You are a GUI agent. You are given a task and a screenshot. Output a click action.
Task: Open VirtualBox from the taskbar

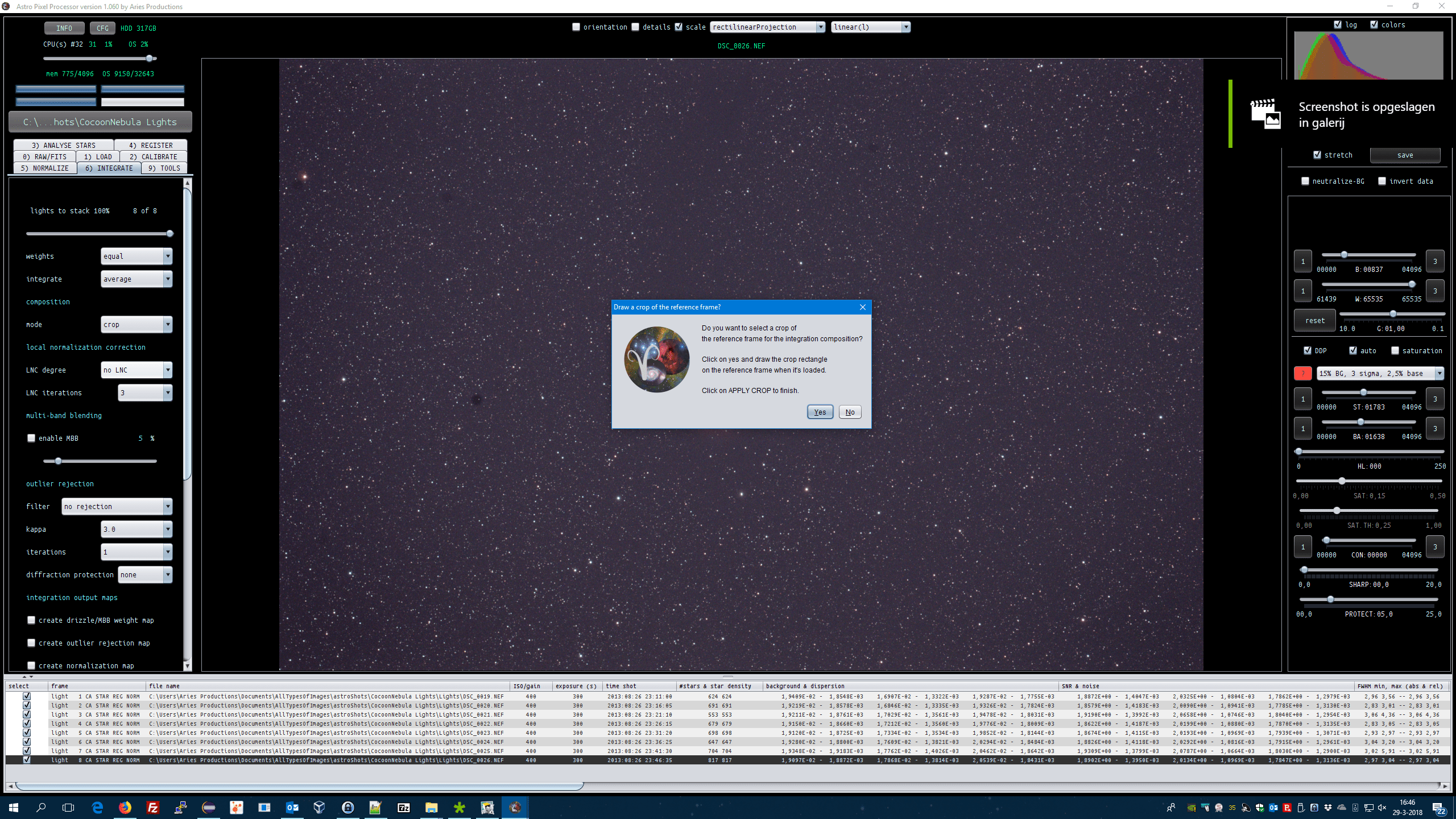click(x=320, y=807)
